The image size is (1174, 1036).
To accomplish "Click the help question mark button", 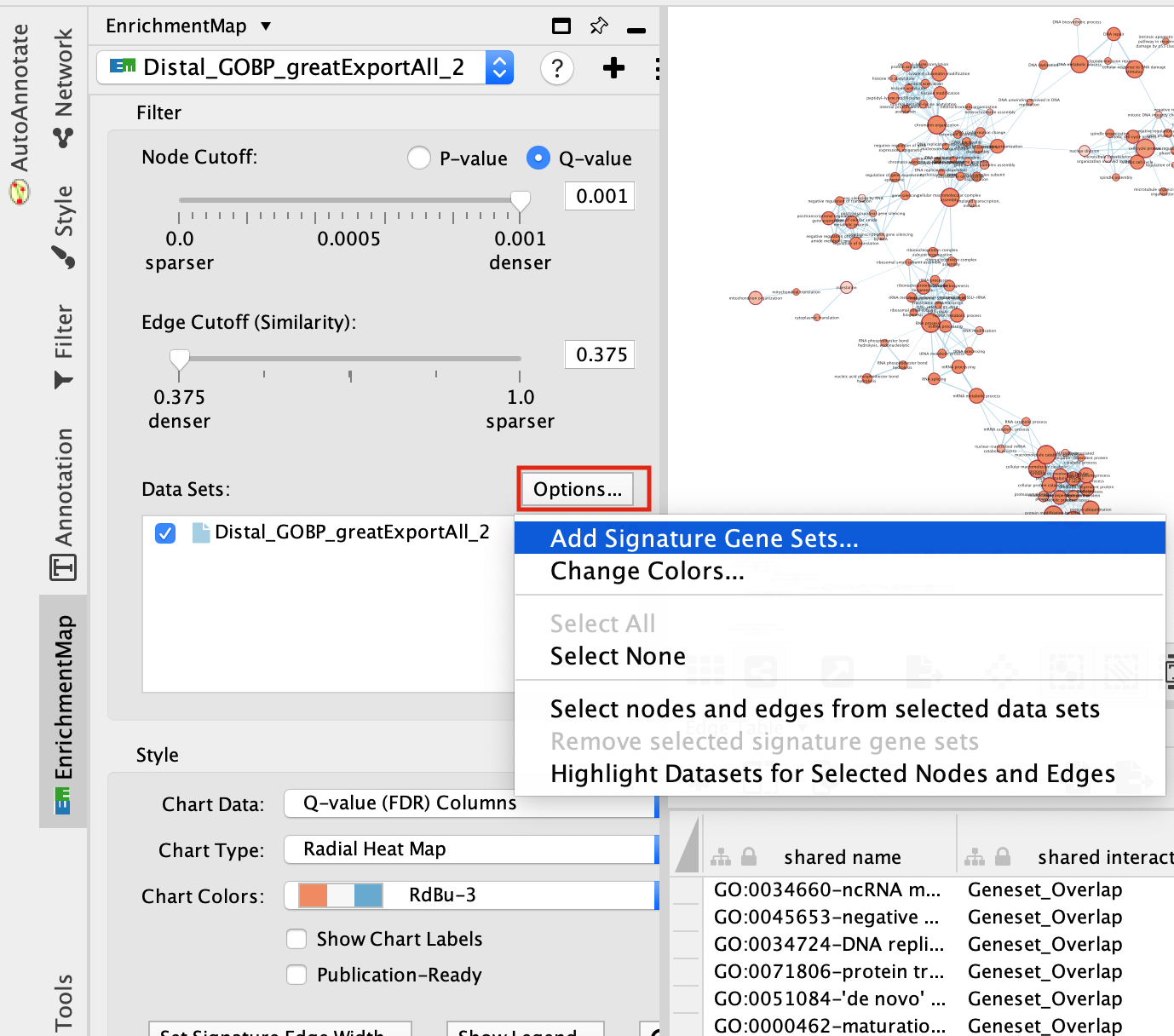I will click(557, 68).
